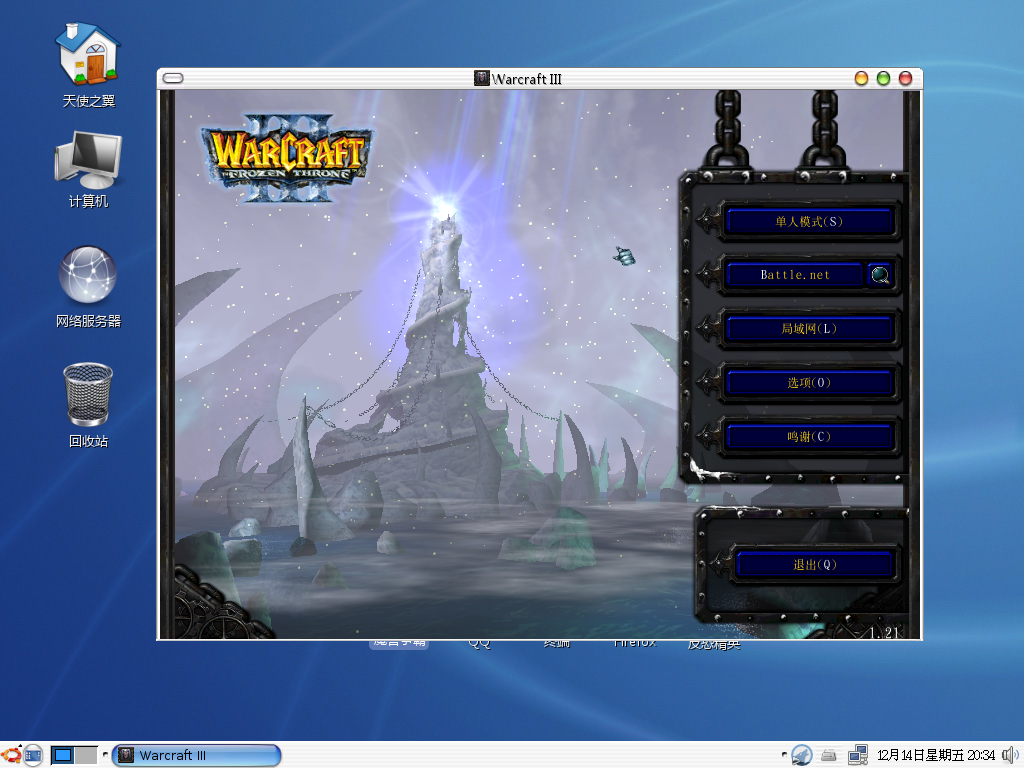Open the 选项(O) options menu
The width and height of the screenshot is (1024, 768).
click(808, 383)
